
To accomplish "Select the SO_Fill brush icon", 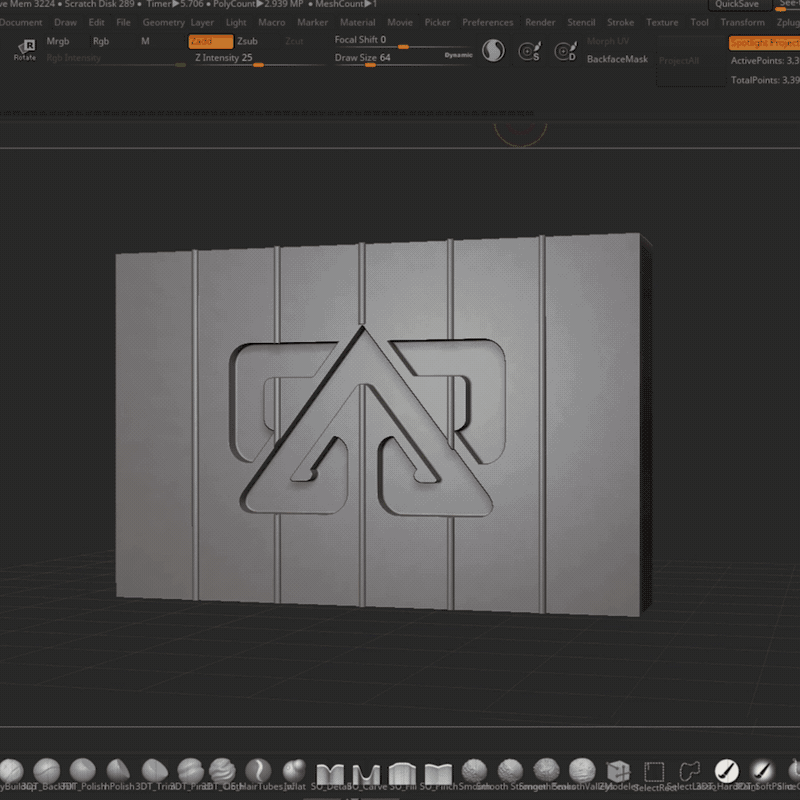I will [x=403, y=772].
